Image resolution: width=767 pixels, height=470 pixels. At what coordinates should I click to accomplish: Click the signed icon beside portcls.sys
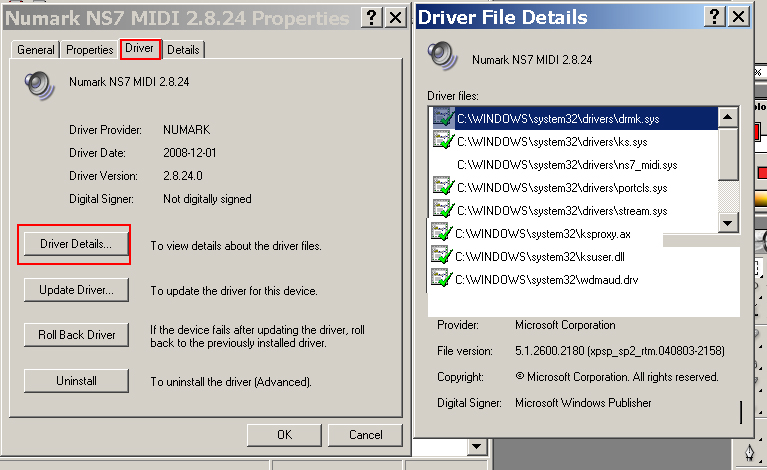(x=443, y=187)
